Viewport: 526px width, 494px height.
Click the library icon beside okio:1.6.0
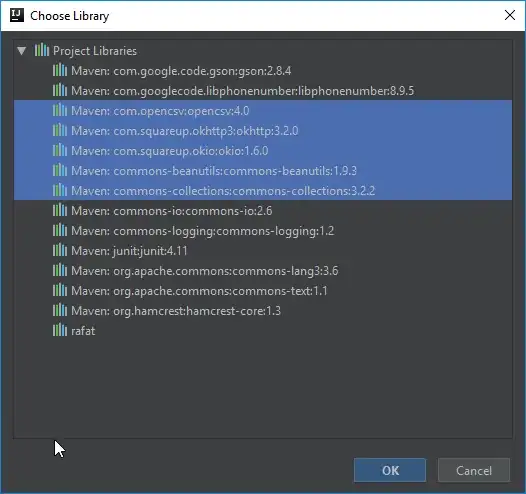click(x=60, y=150)
